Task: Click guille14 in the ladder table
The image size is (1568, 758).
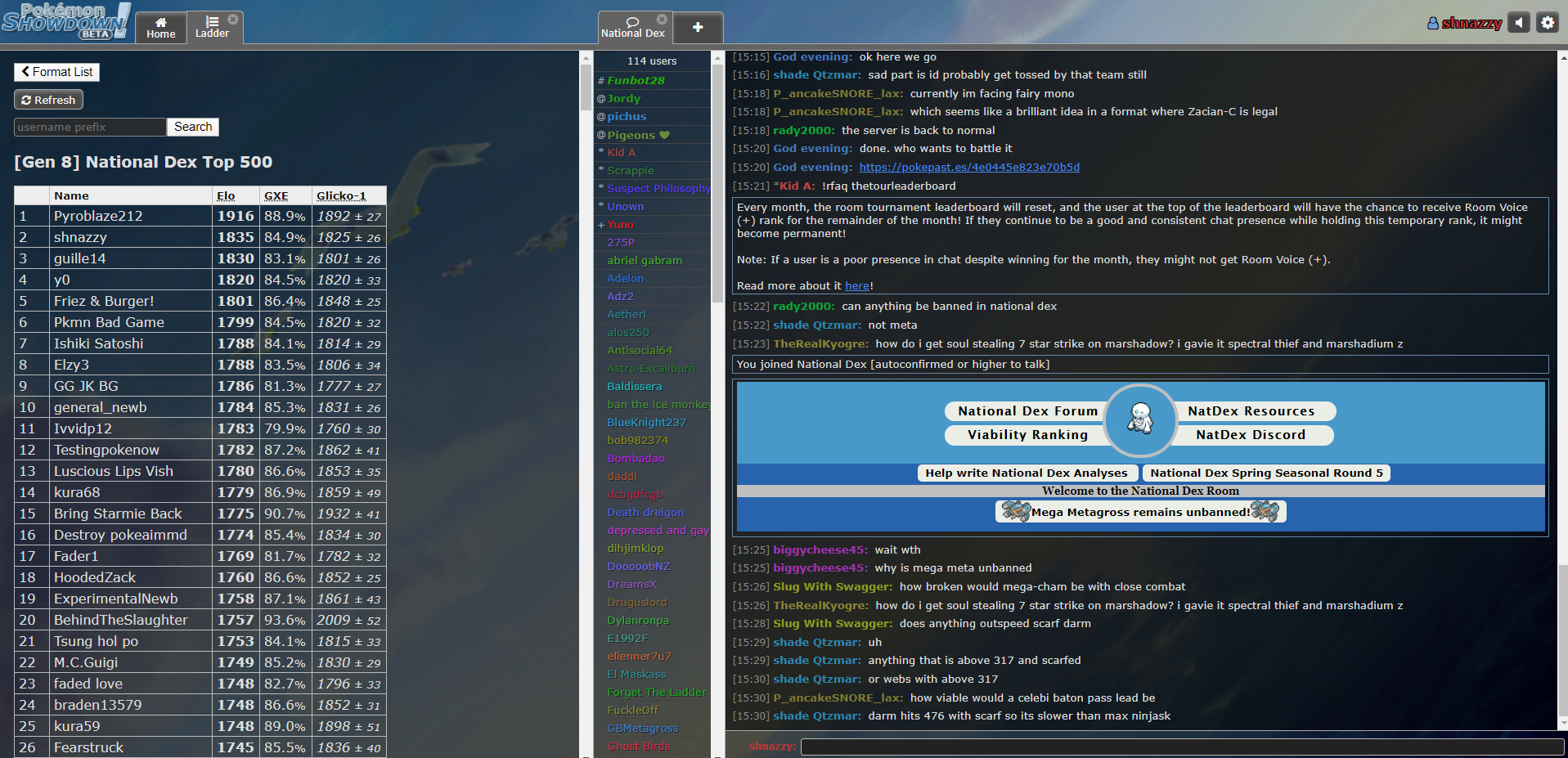Action: click(79, 258)
